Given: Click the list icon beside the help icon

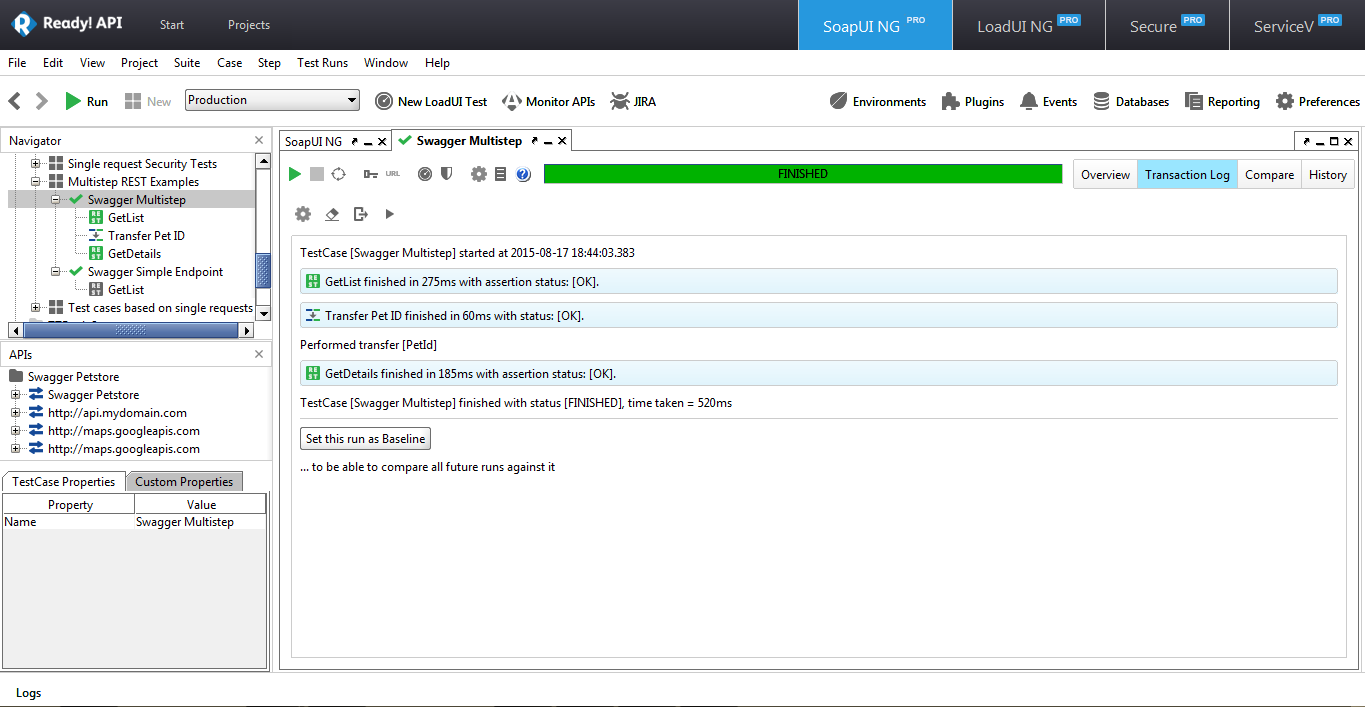Looking at the screenshot, I should [501, 174].
